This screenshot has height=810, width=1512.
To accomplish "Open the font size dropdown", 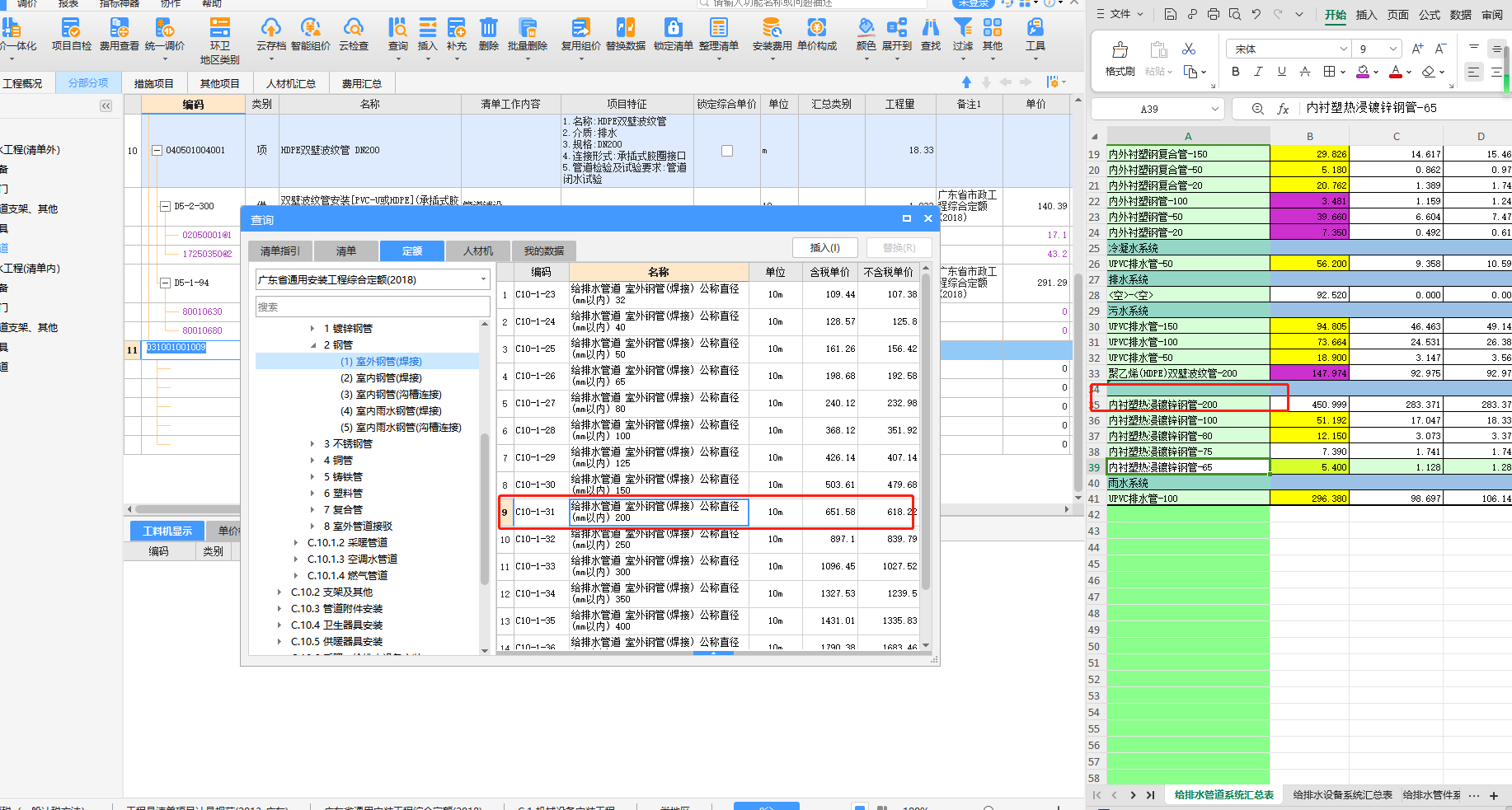I will (1392, 49).
